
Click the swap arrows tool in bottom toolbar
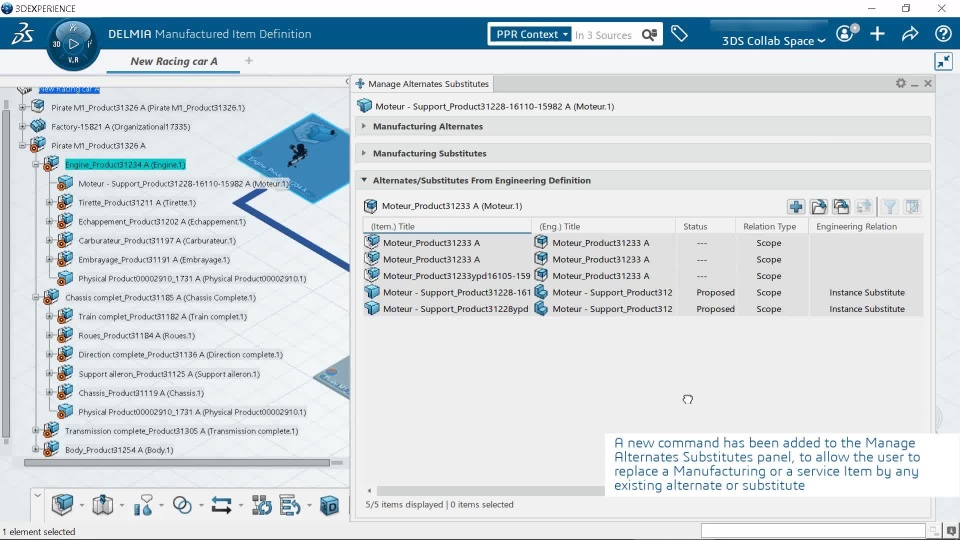[221, 505]
